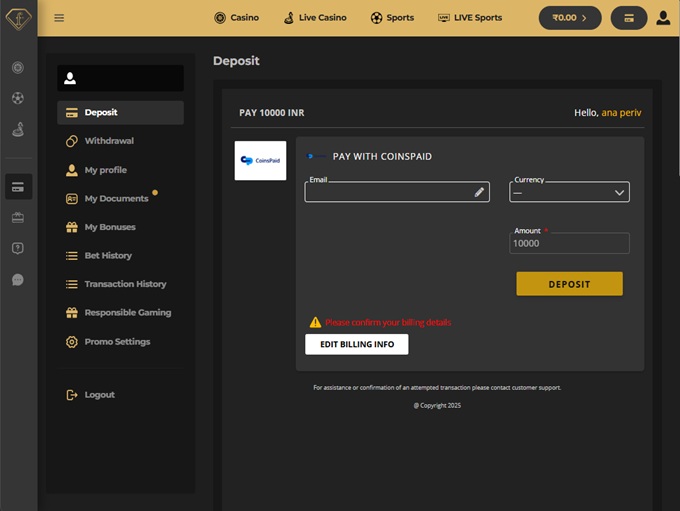Click the EDIT BILLING INFO button
Image resolution: width=680 pixels, height=511 pixels.
click(356, 344)
